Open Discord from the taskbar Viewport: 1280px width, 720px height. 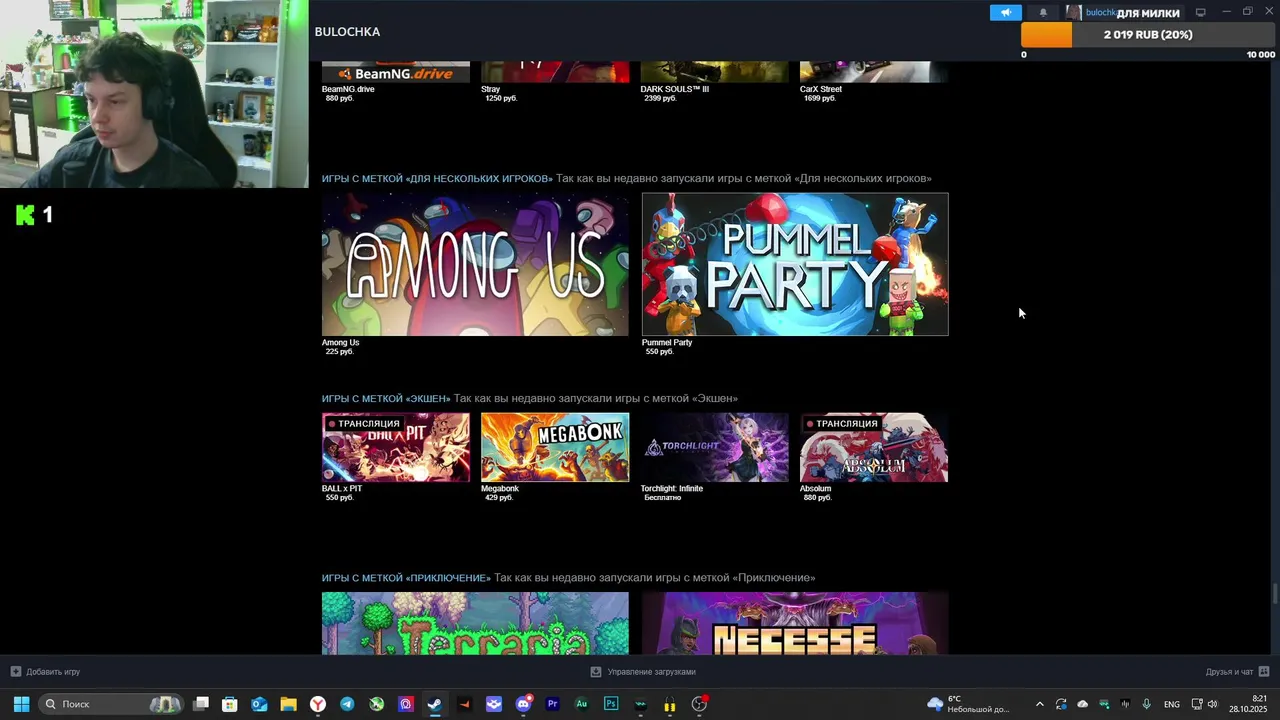coord(523,704)
